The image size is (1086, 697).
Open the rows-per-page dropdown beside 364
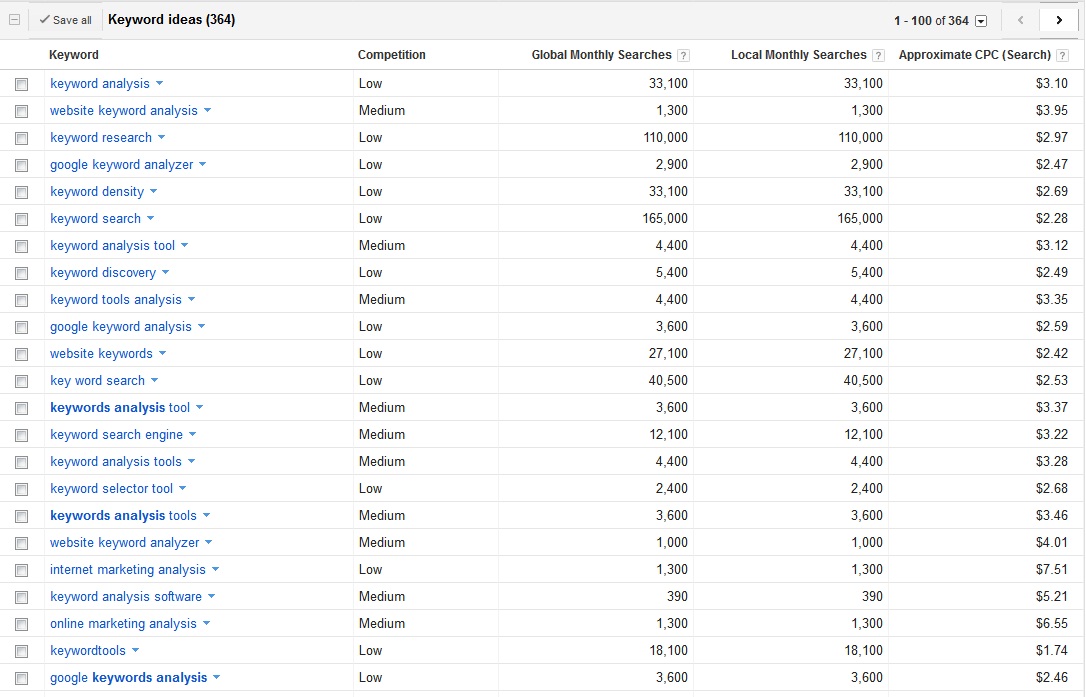[x=981, y=21]
